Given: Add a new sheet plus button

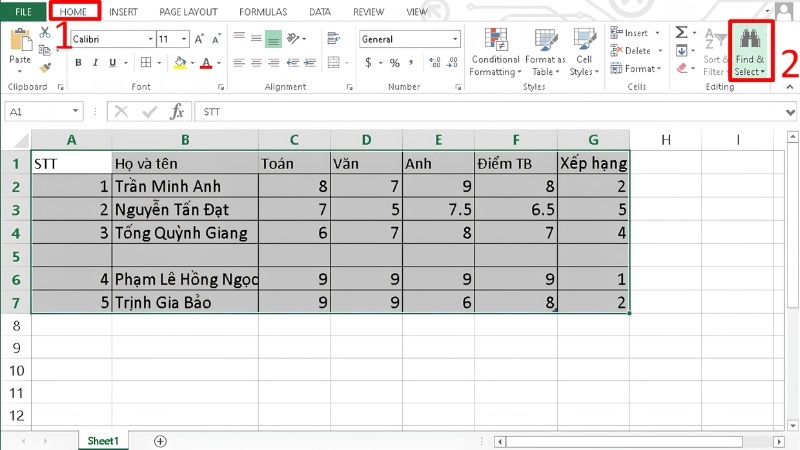Looking at the screenshot, I should pyautogui.click(x=160, y=441).
